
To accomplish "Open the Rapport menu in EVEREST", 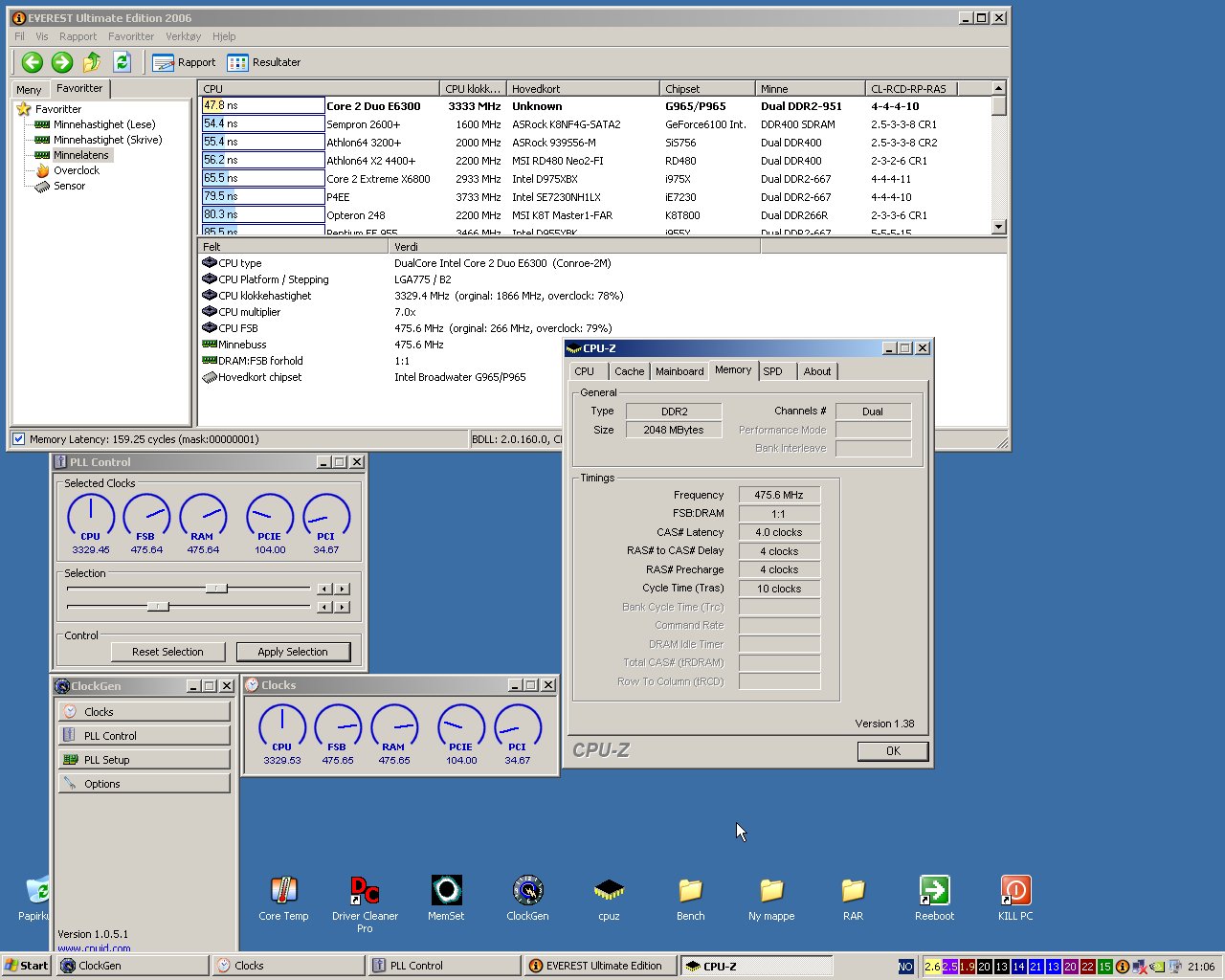I will point(78,36).
